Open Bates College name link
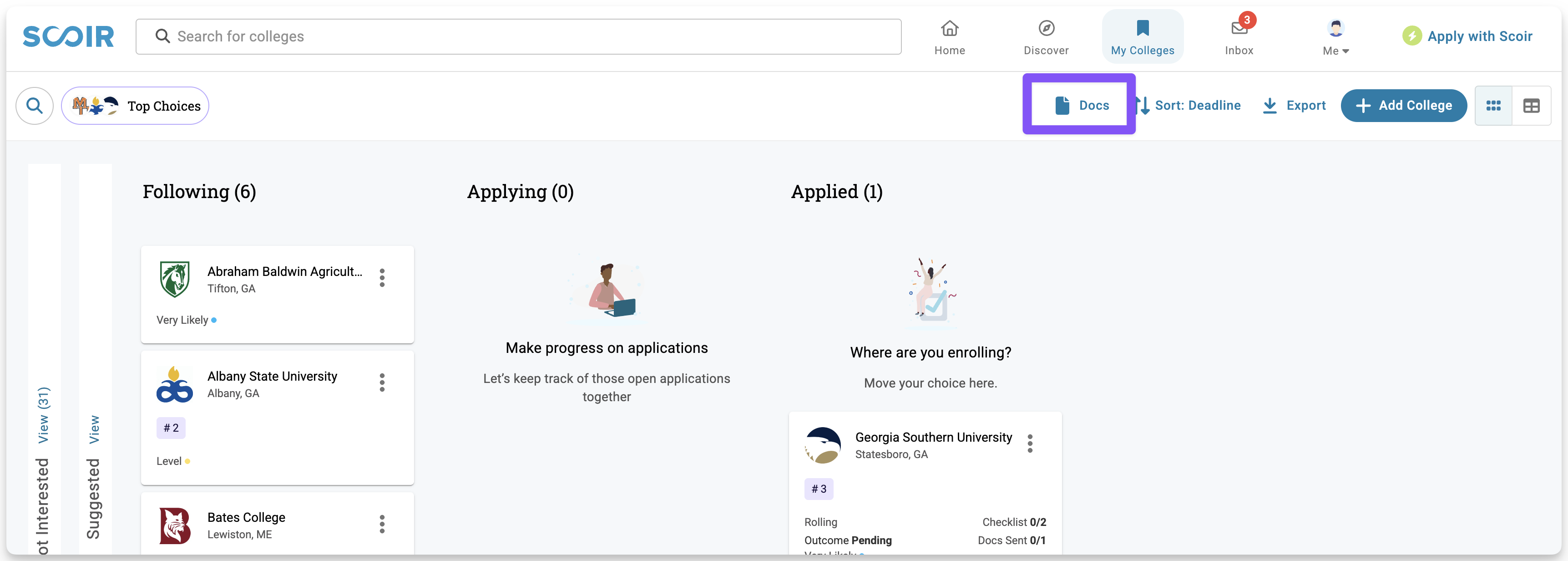This screenshot has height=561, width=1568. pos(246,517)
